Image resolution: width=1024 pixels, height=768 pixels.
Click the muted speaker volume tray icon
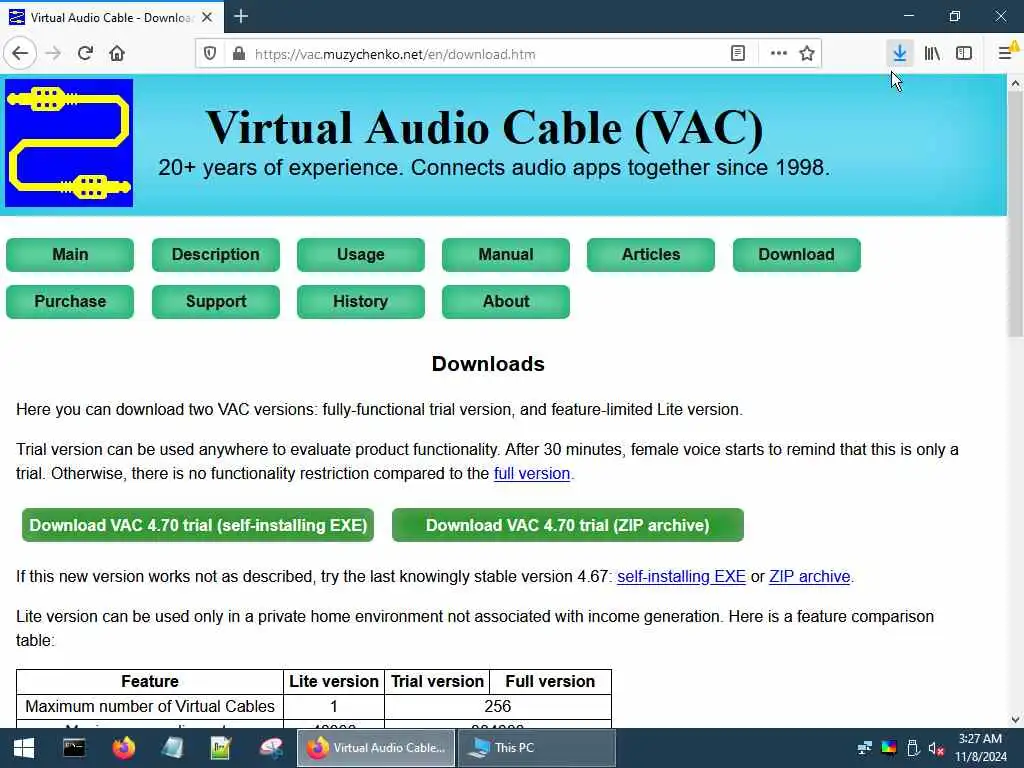pos(936,748)
